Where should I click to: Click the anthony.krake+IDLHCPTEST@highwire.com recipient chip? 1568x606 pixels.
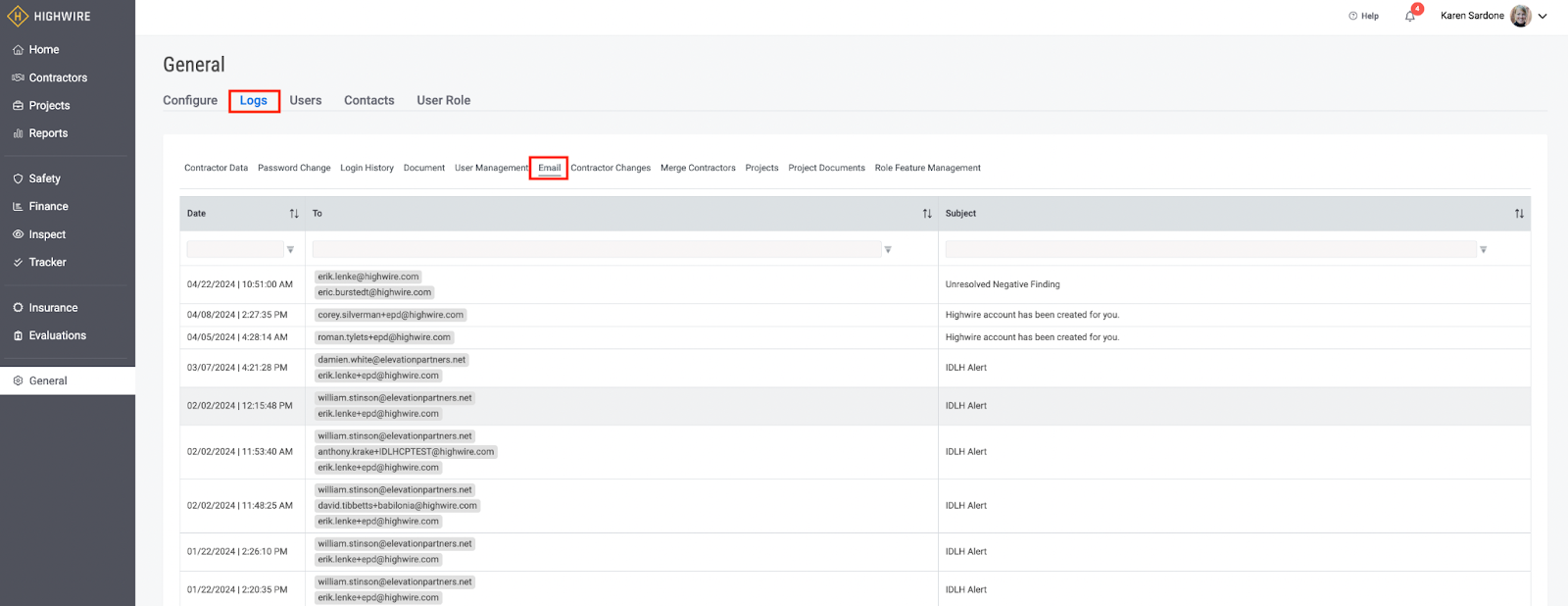[x=406, y=452]
